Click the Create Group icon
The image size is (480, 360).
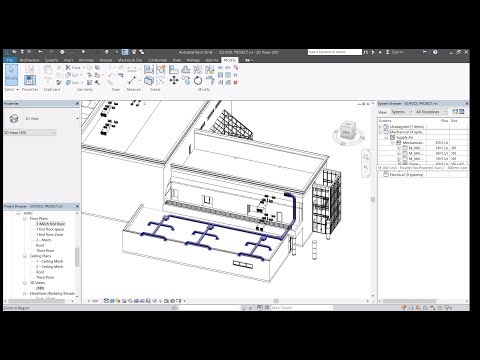(x=161, y=69)
